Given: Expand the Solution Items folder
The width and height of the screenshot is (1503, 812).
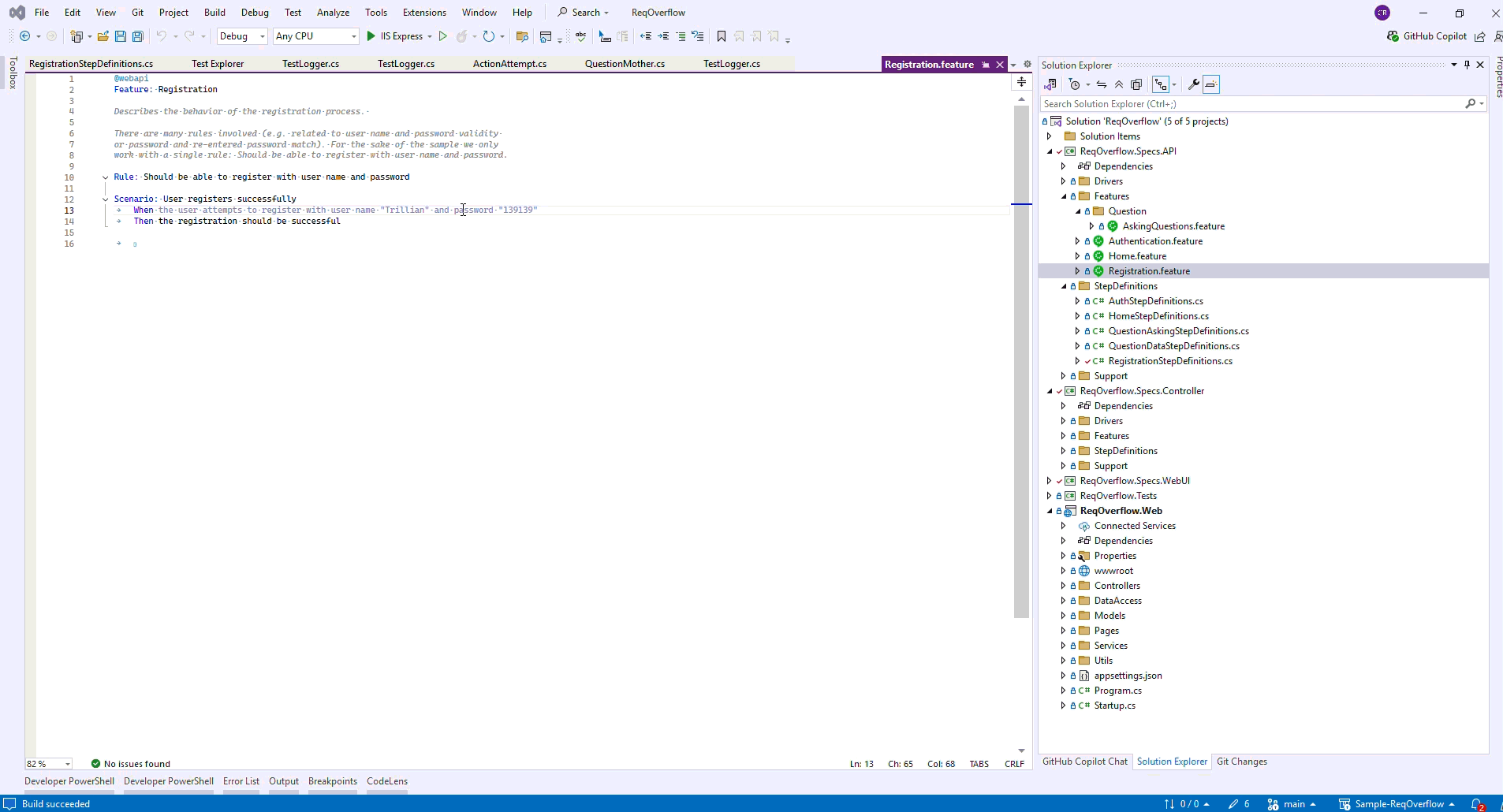Looking at the screenshot, I should point(1050,136).
